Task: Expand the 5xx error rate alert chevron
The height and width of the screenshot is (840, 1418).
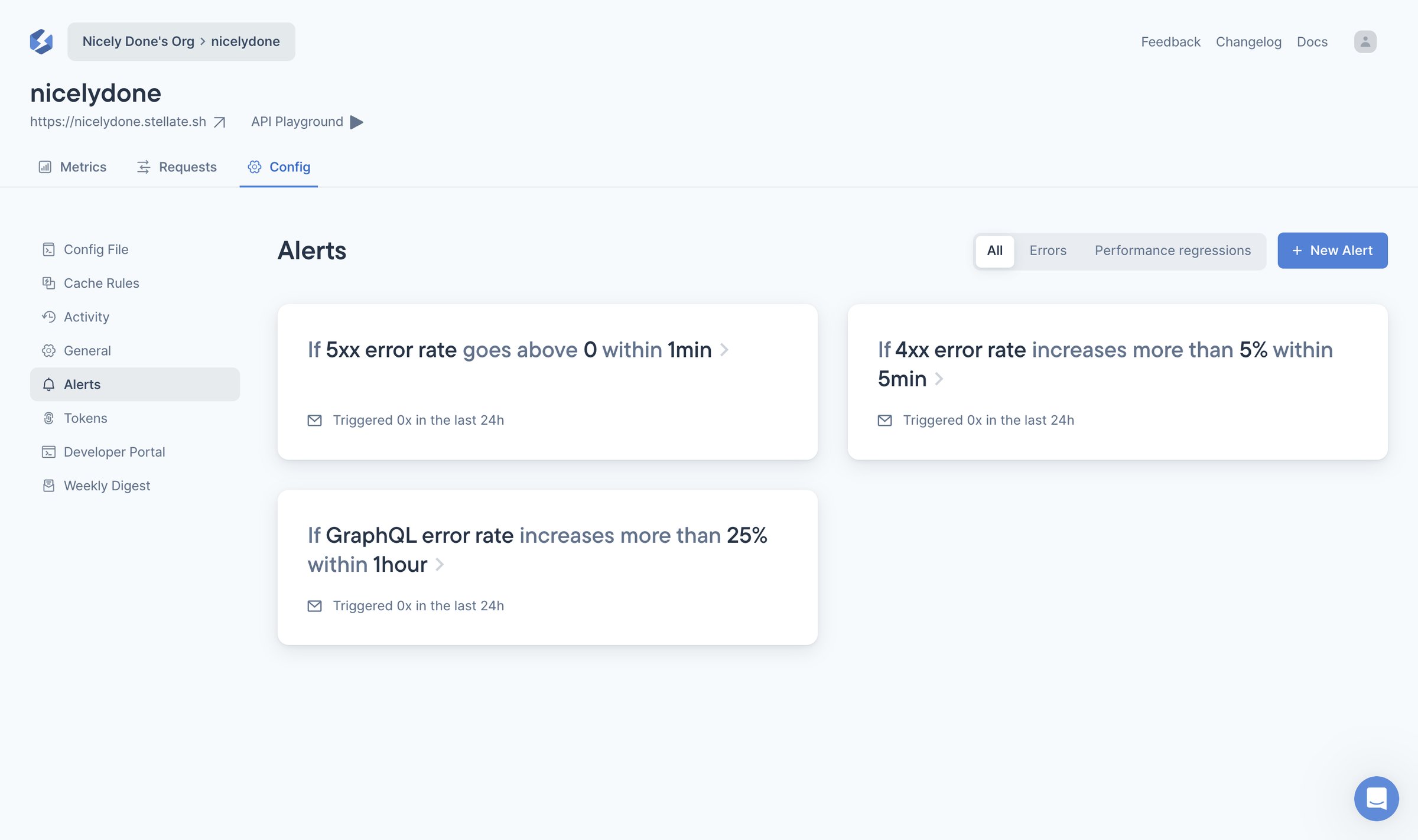Action: coord(724,350)
